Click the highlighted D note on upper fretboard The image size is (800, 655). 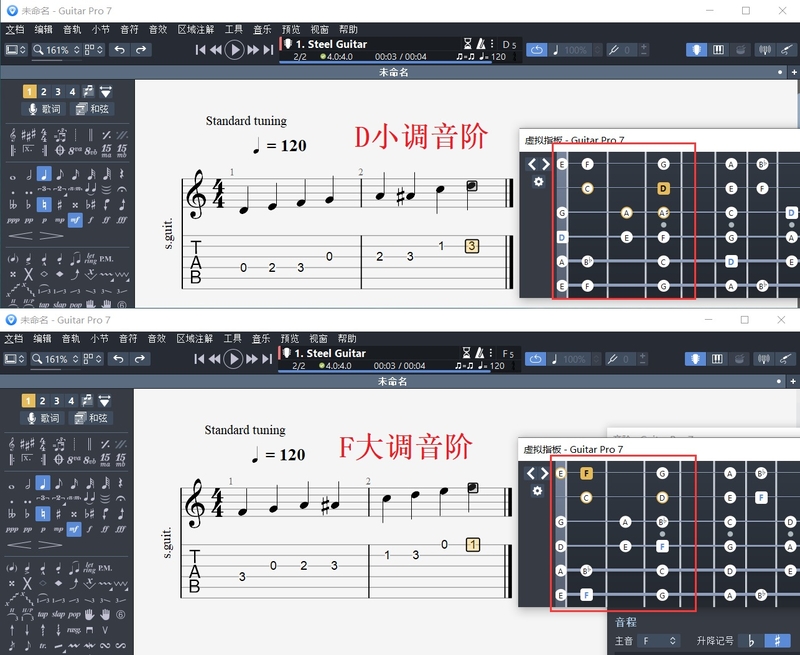(x=663, y=188)
